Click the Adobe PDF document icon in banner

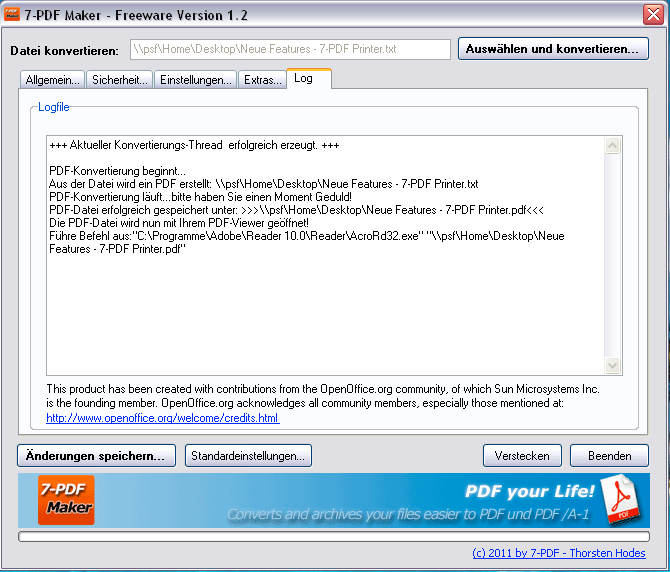[621, 500]
